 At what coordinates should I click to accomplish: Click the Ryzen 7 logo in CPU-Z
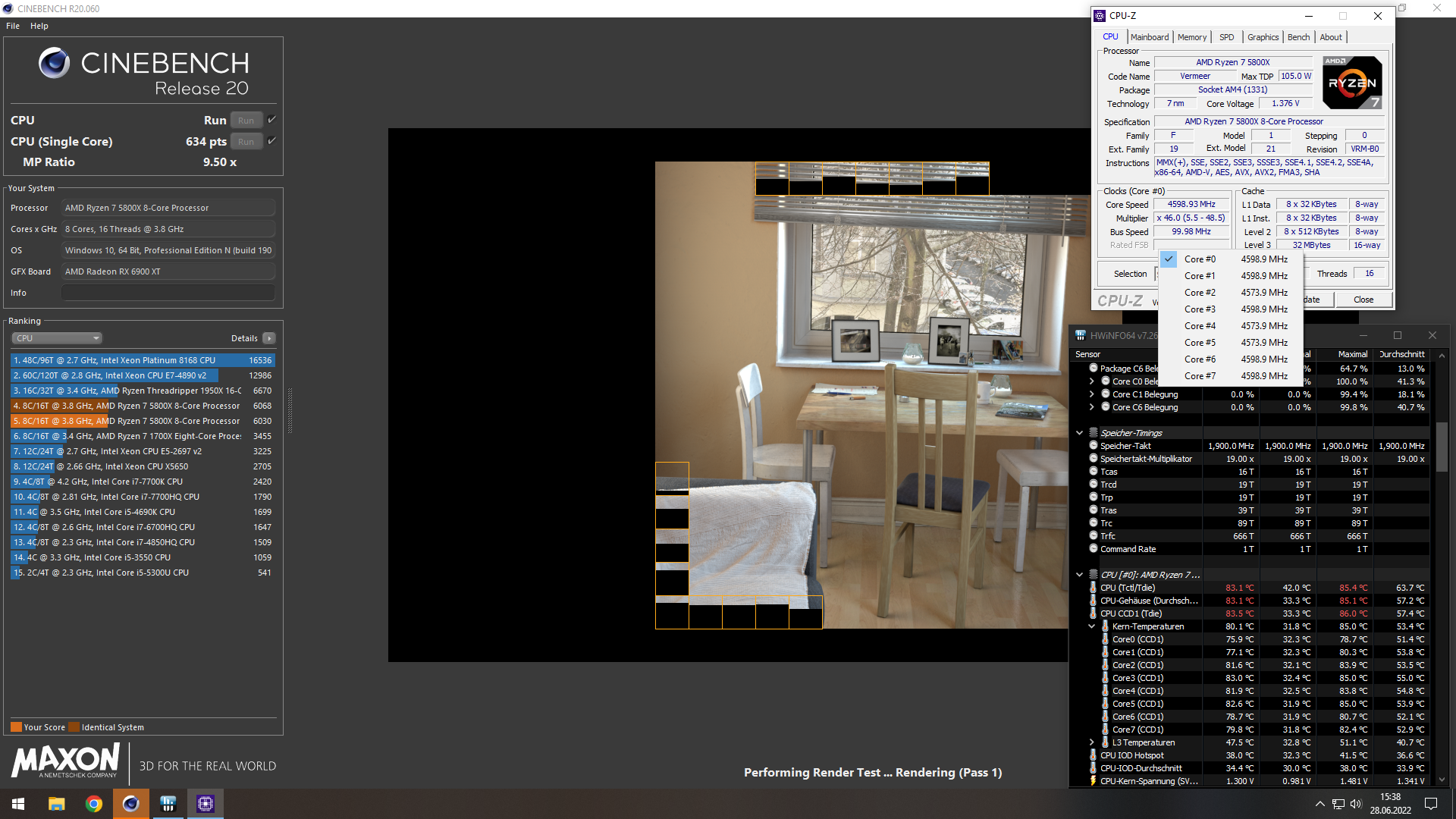(x=1352, y=83)
